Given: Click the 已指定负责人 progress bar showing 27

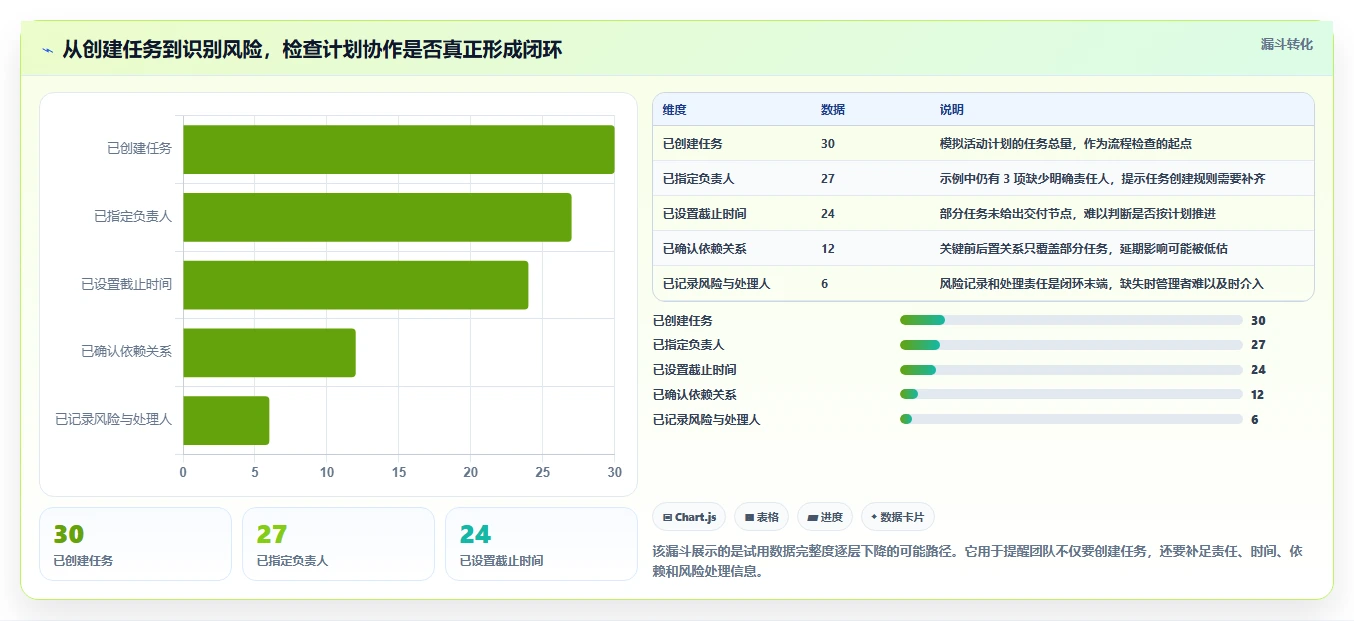Looking at the screenshot, I should coord(1071,345).
